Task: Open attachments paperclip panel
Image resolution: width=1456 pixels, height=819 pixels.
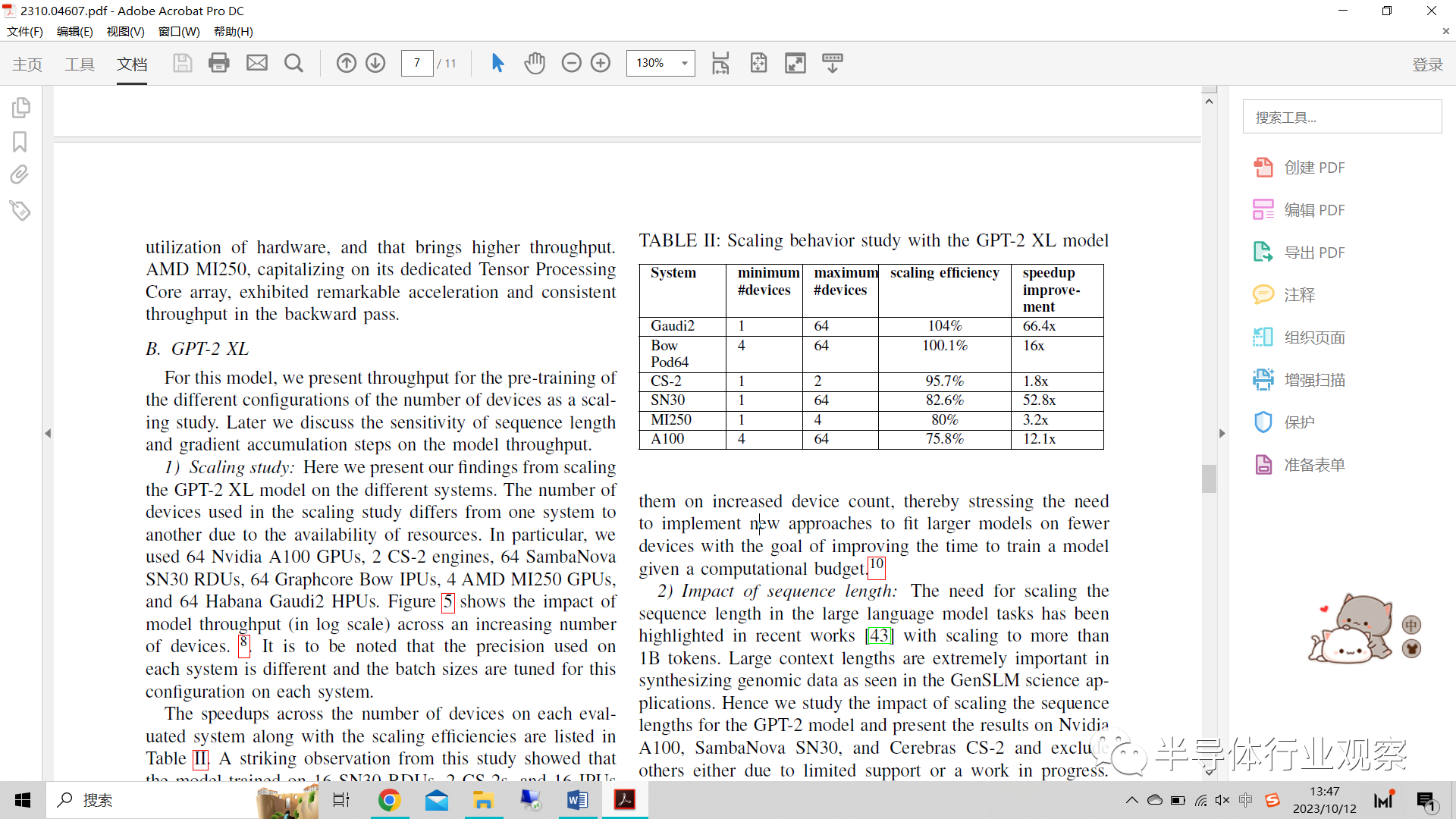Action: (20, 175)
